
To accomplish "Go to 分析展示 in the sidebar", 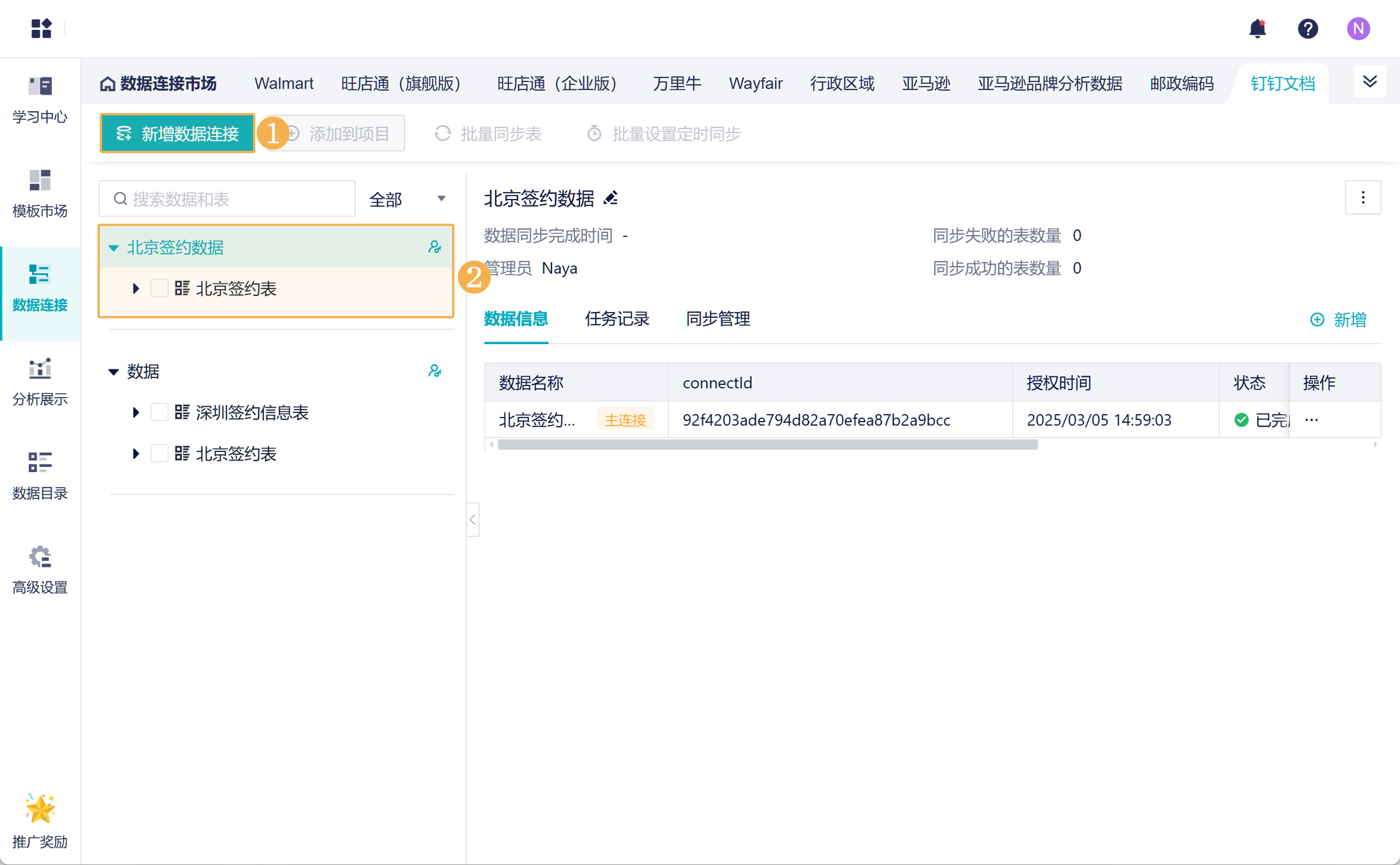I will 40,381.
